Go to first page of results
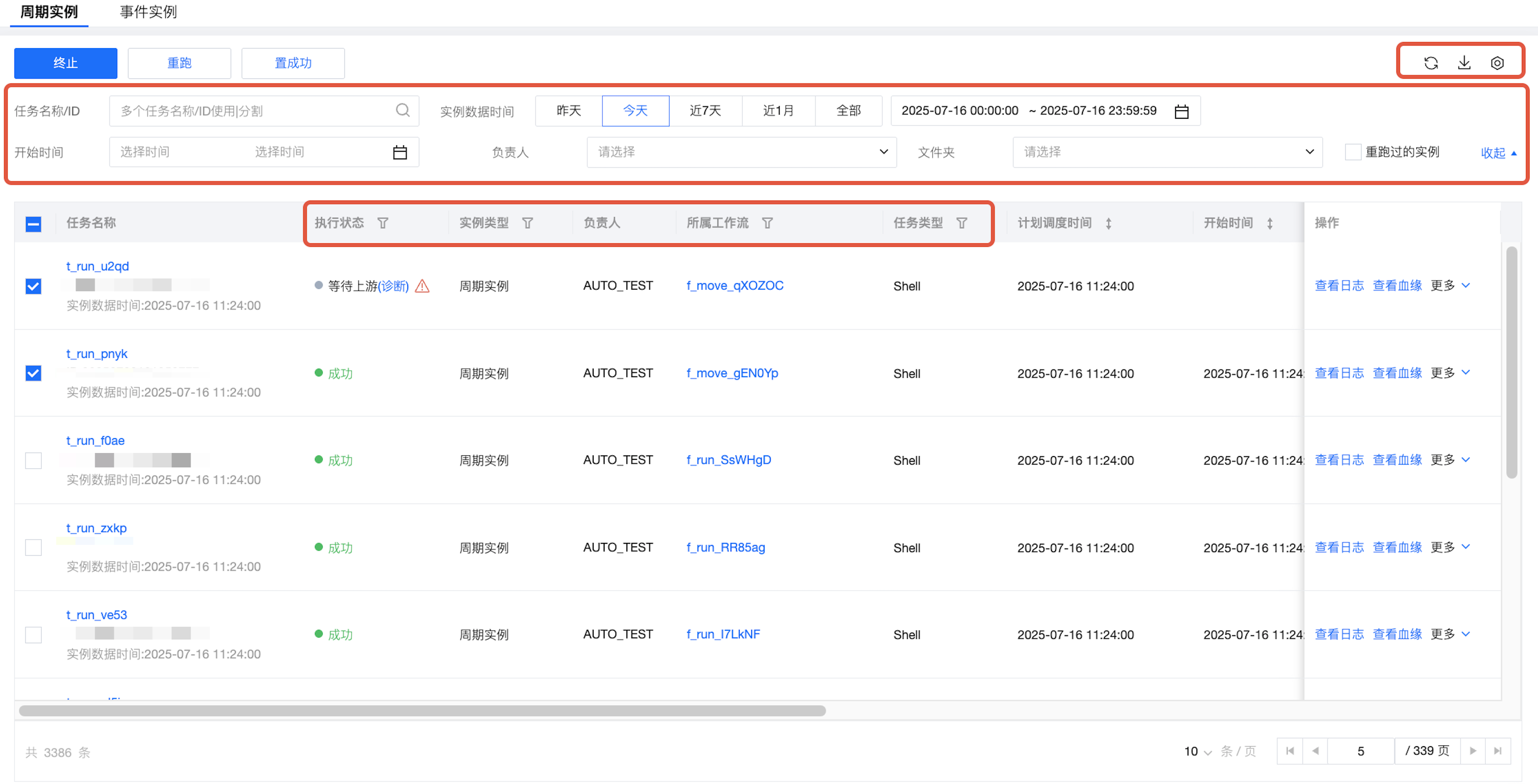This screenshot has width=1538, height=784. (1290, 751)
